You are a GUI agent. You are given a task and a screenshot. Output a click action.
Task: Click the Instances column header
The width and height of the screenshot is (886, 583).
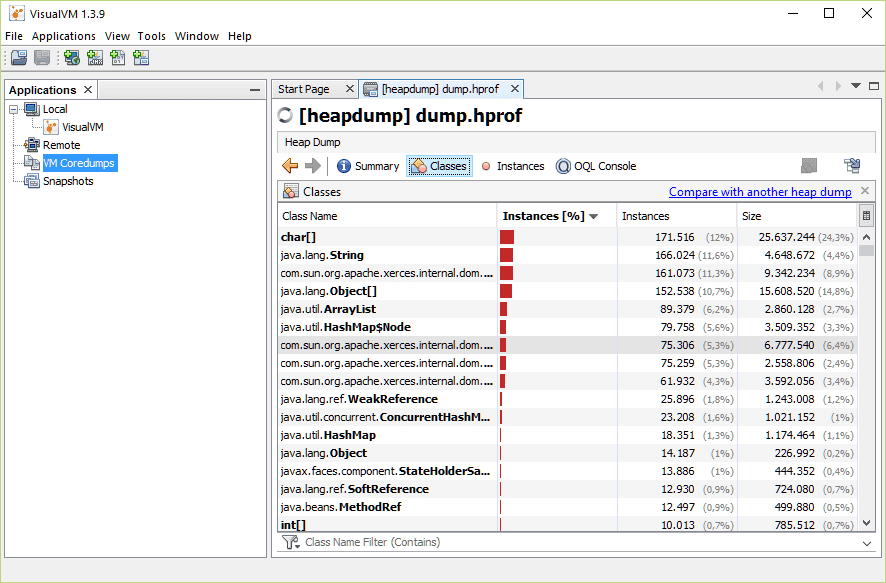click(x=676, y=216)
